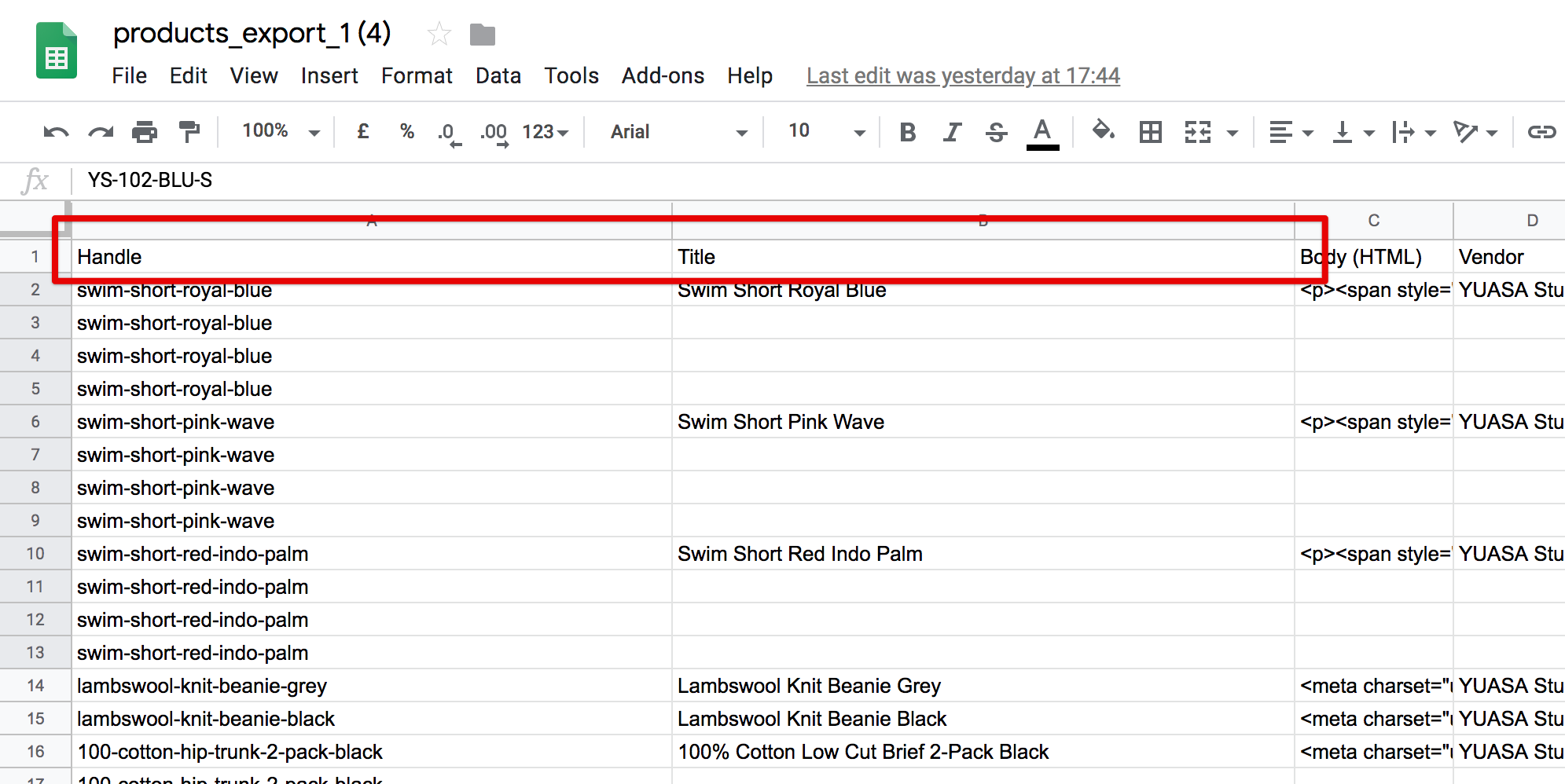Select the paint format roller tool
Viewport: 1565px width, 784px height.
189,132
